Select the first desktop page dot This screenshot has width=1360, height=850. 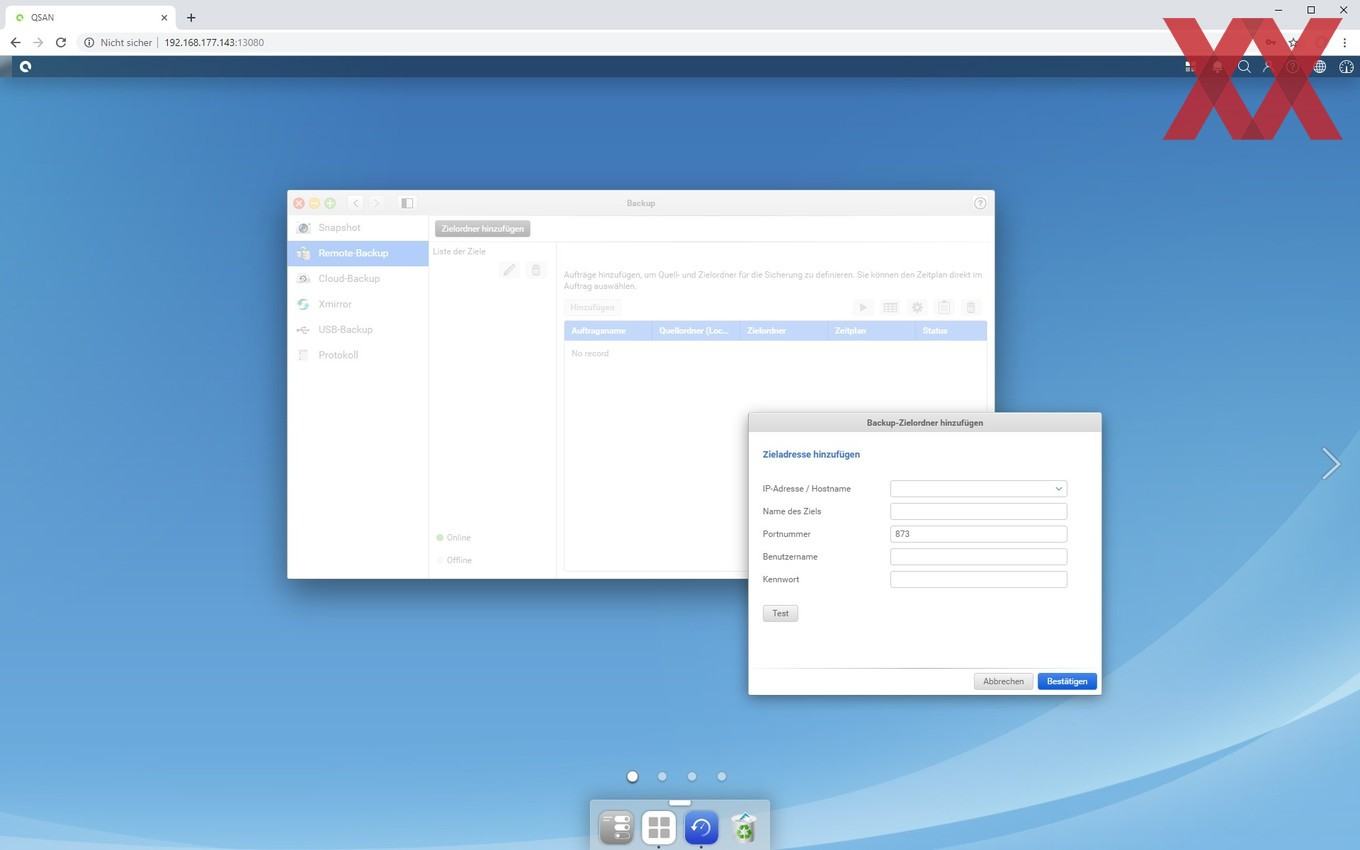tap(632, 776)
